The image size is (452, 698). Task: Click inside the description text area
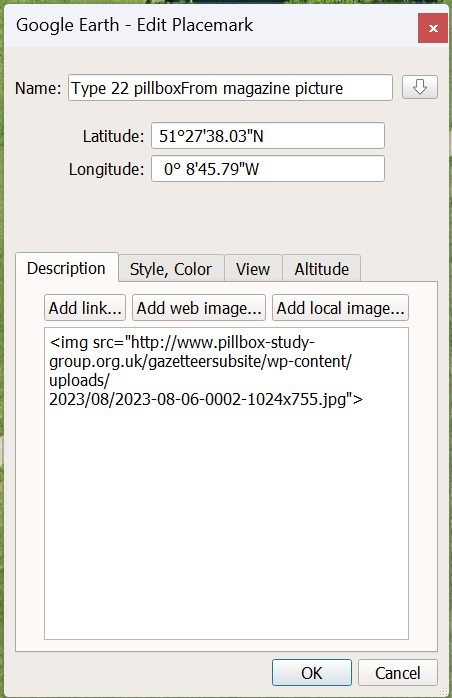click(x=226, y=483)
